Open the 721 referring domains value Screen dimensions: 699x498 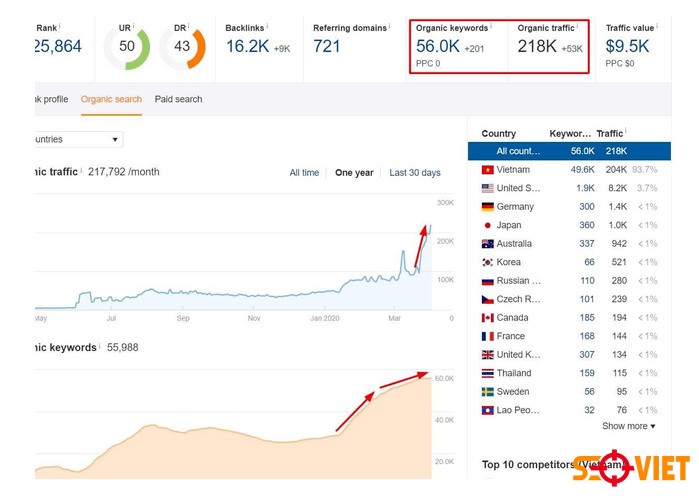[x=327, y=46]
